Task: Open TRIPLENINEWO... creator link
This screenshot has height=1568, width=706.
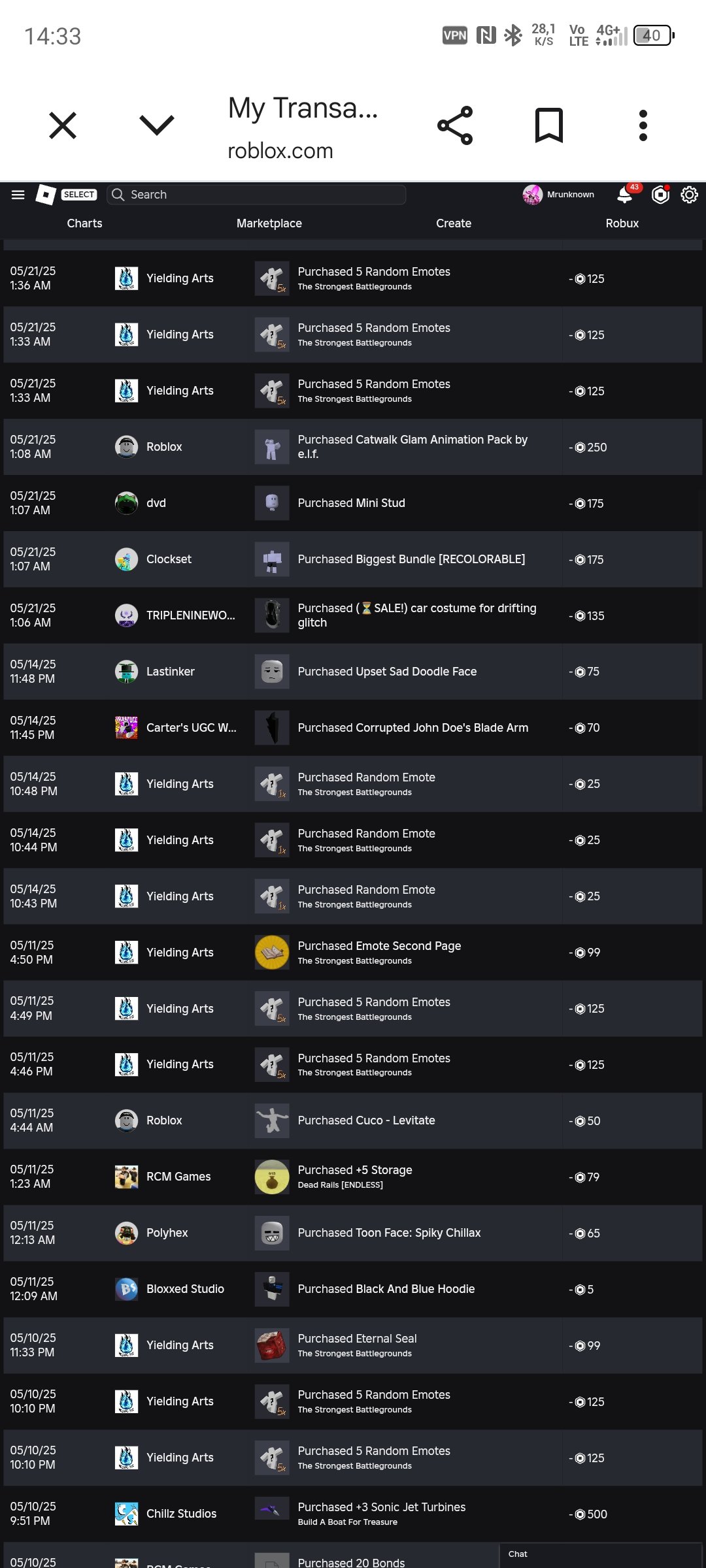Action: 190,615
